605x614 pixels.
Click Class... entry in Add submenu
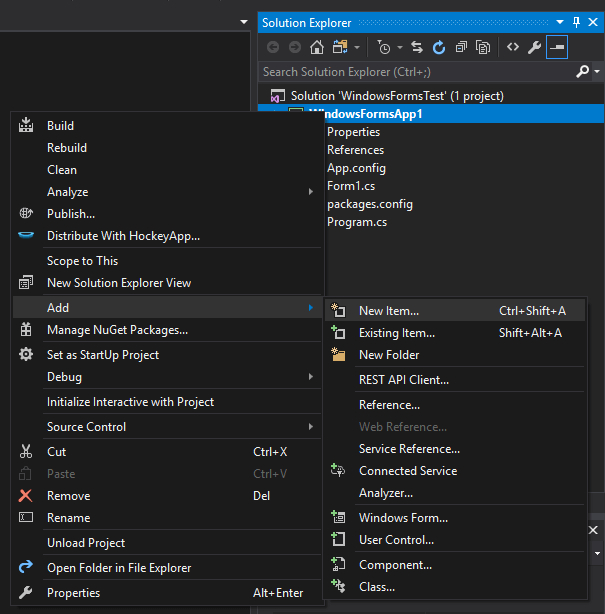(x=377, y=587)
